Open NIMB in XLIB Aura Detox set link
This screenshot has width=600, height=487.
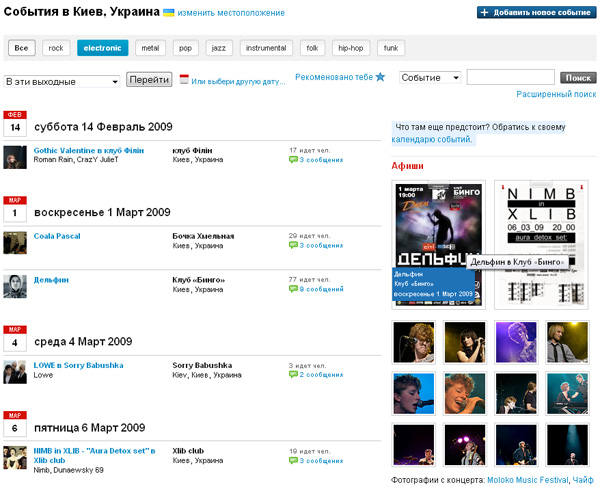pyautogui.click(x=94, y=456)
